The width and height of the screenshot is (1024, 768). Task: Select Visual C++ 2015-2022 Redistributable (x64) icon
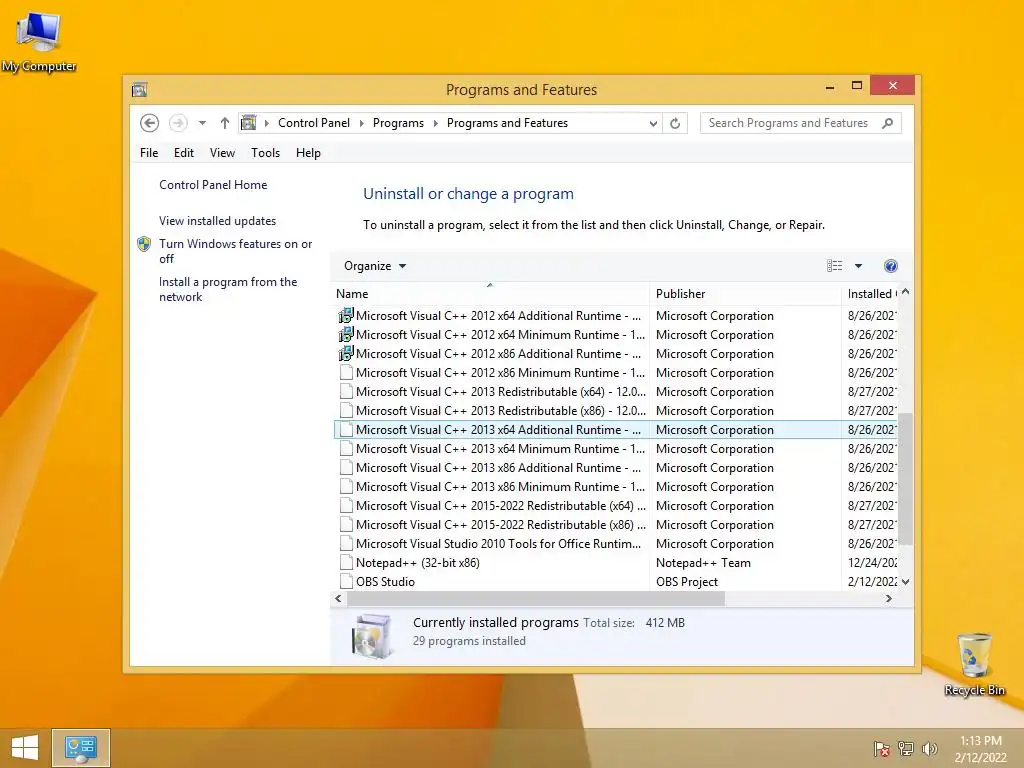[x=346, y=505]
